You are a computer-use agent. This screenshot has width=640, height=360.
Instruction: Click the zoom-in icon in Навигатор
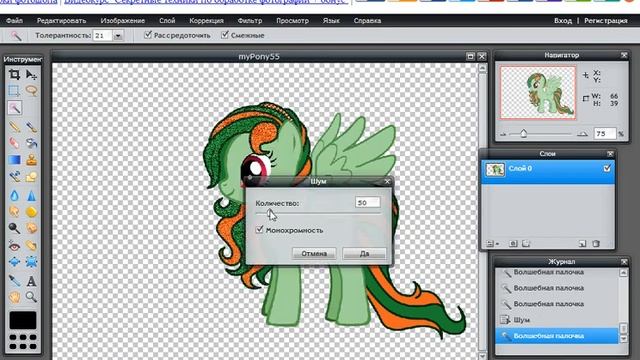(582, 134)
